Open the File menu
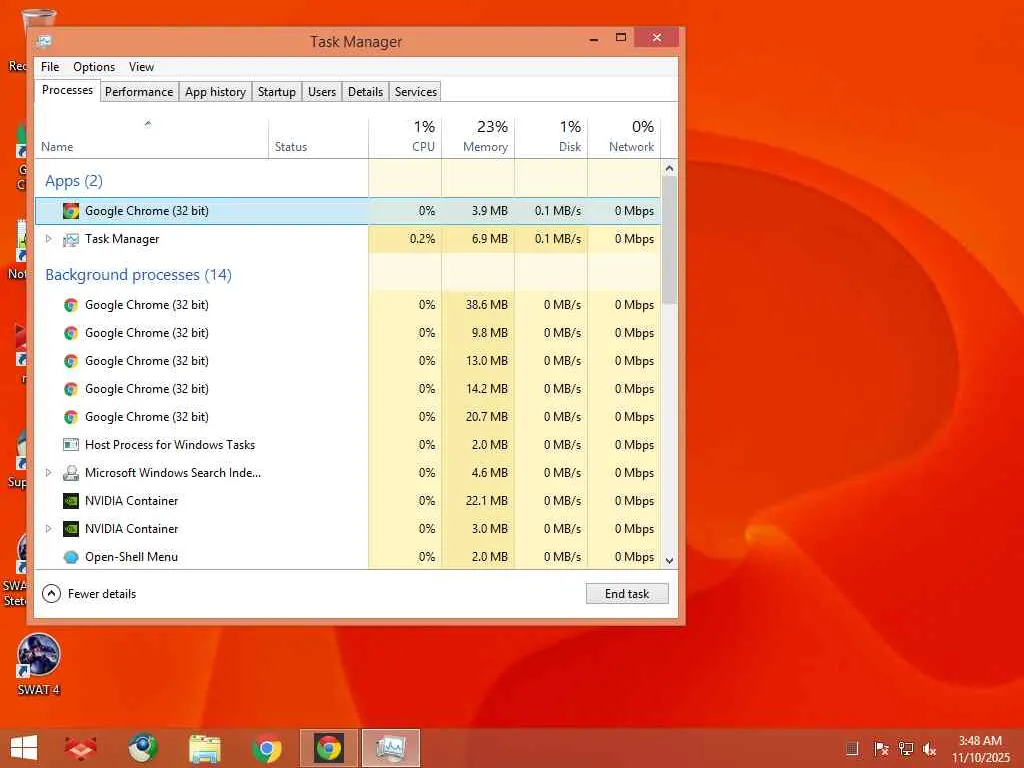The image size is (1024, 768). (x=50, y=67)
